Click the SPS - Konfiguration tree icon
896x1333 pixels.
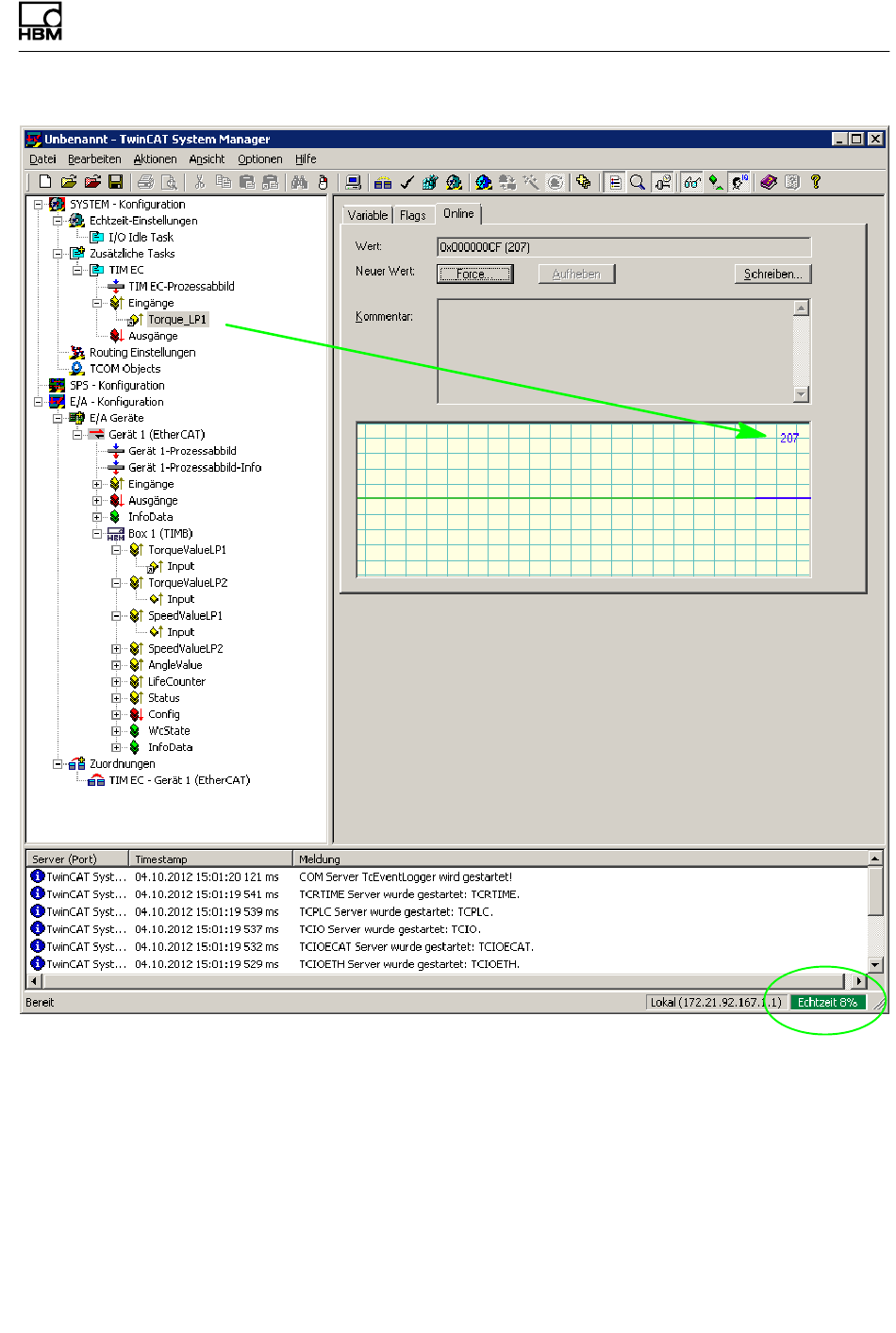click(x=58, y=385)
